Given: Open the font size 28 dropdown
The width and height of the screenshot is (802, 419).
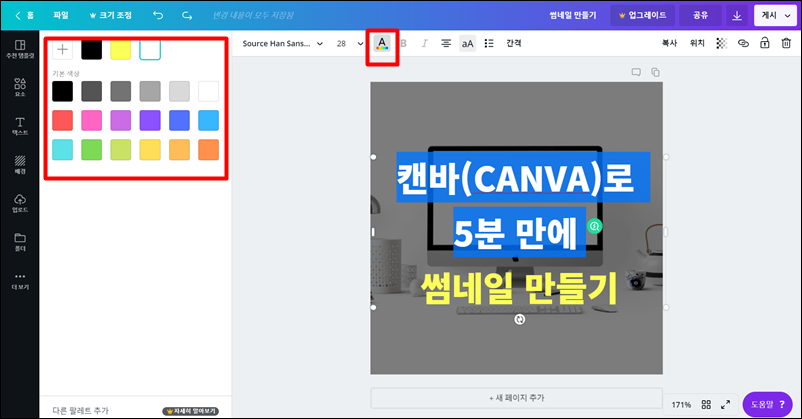Looking at the screenshot, I should (x=350, y=43).
